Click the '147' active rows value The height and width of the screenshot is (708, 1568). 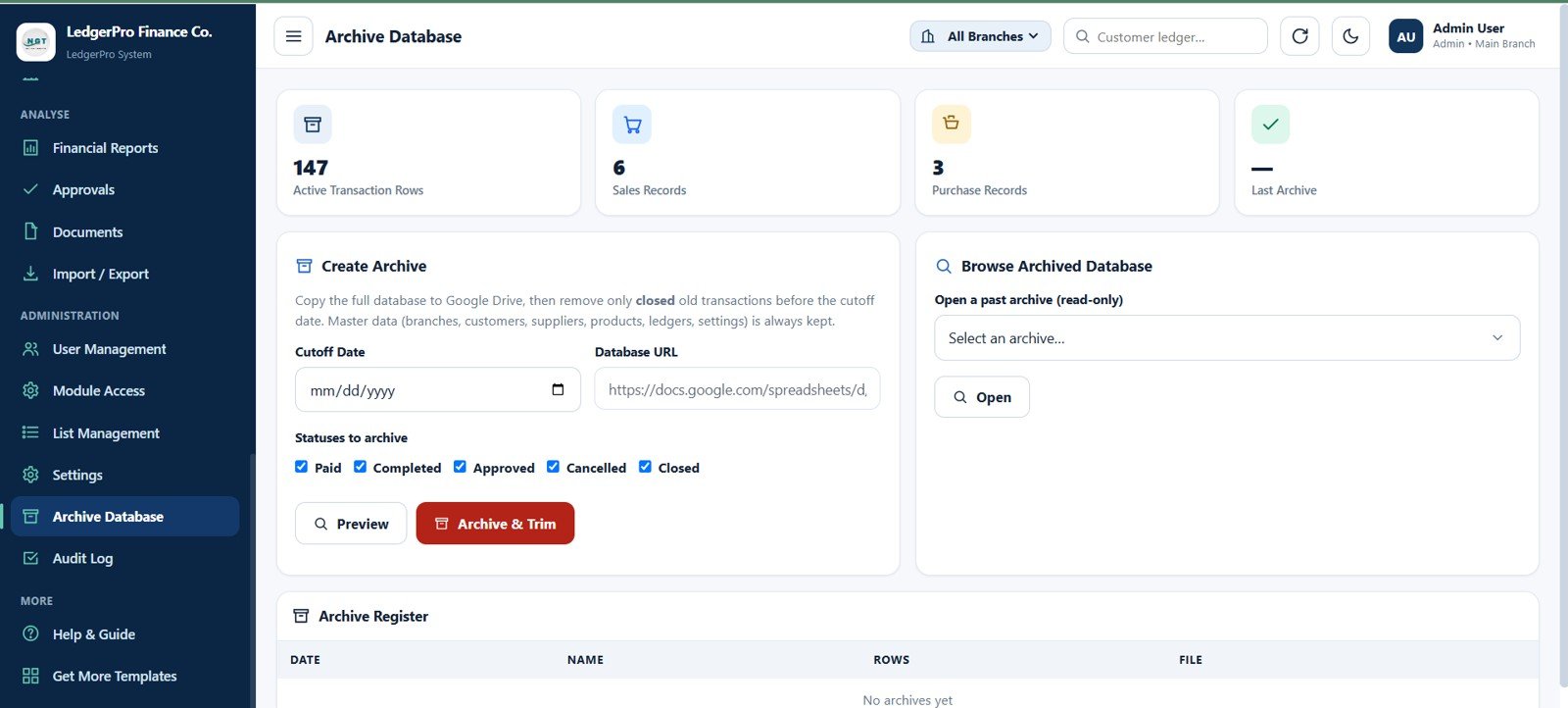point(311,168)
